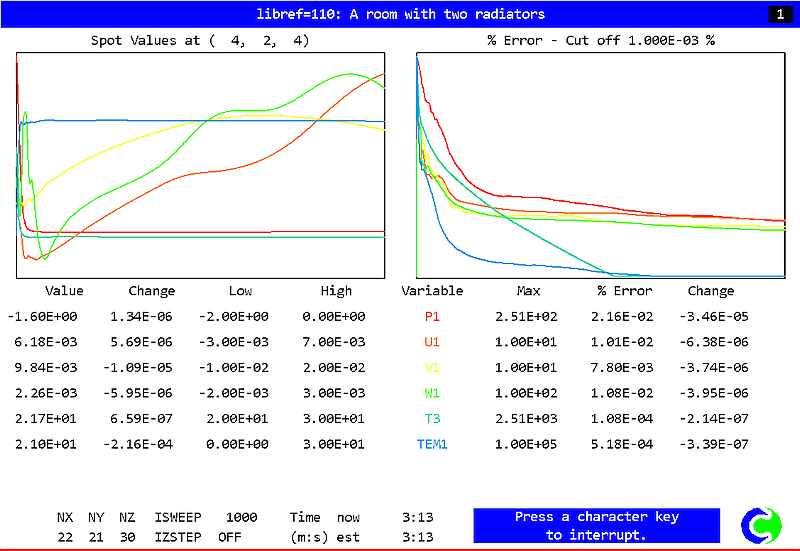The image size is (800, 551).
Task: Click the green-blue circular arrows refresh icon
Action: pos(762,526)
